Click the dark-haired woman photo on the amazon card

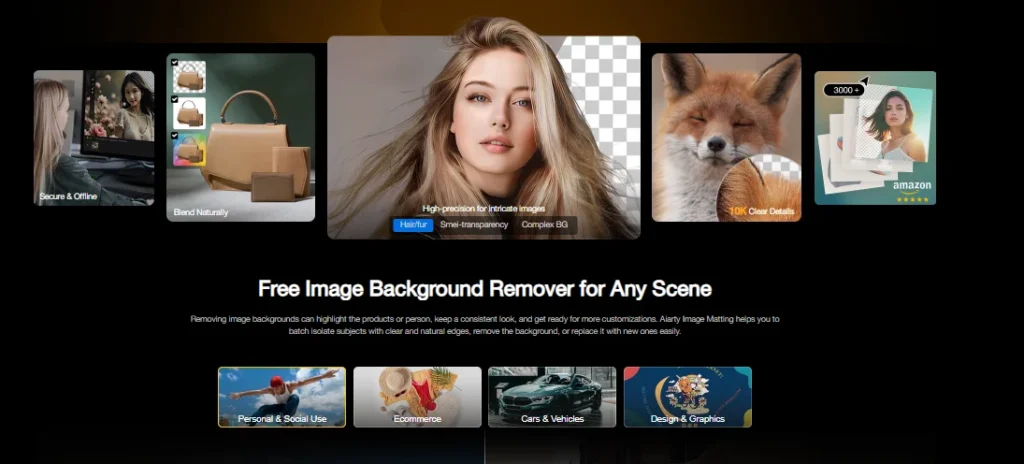point(895,125)
